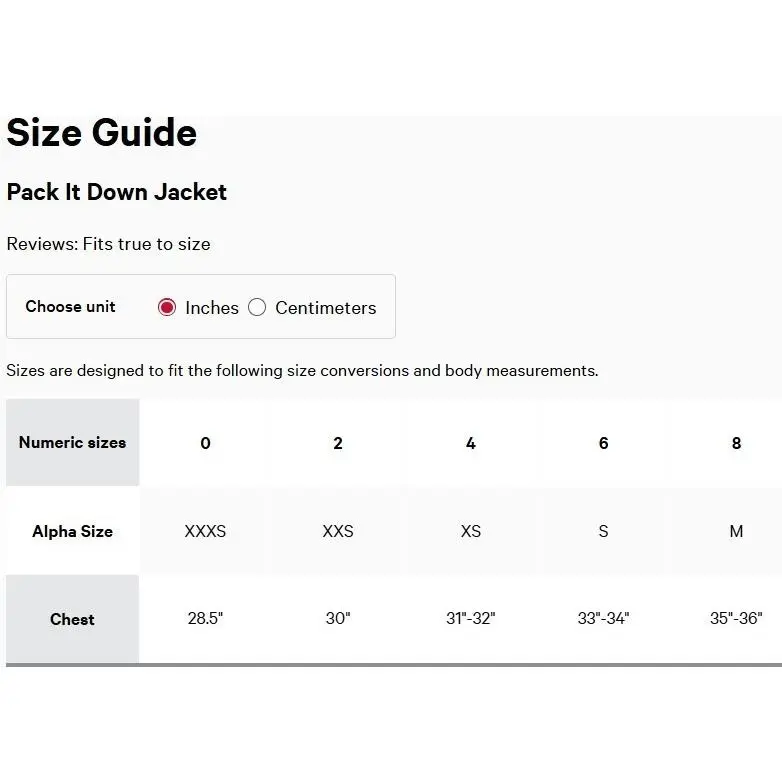Click the 33"-34" chest measurement cell
This screenshot has width=782, height=782.
pyautogui.click(x=603, y=618)
